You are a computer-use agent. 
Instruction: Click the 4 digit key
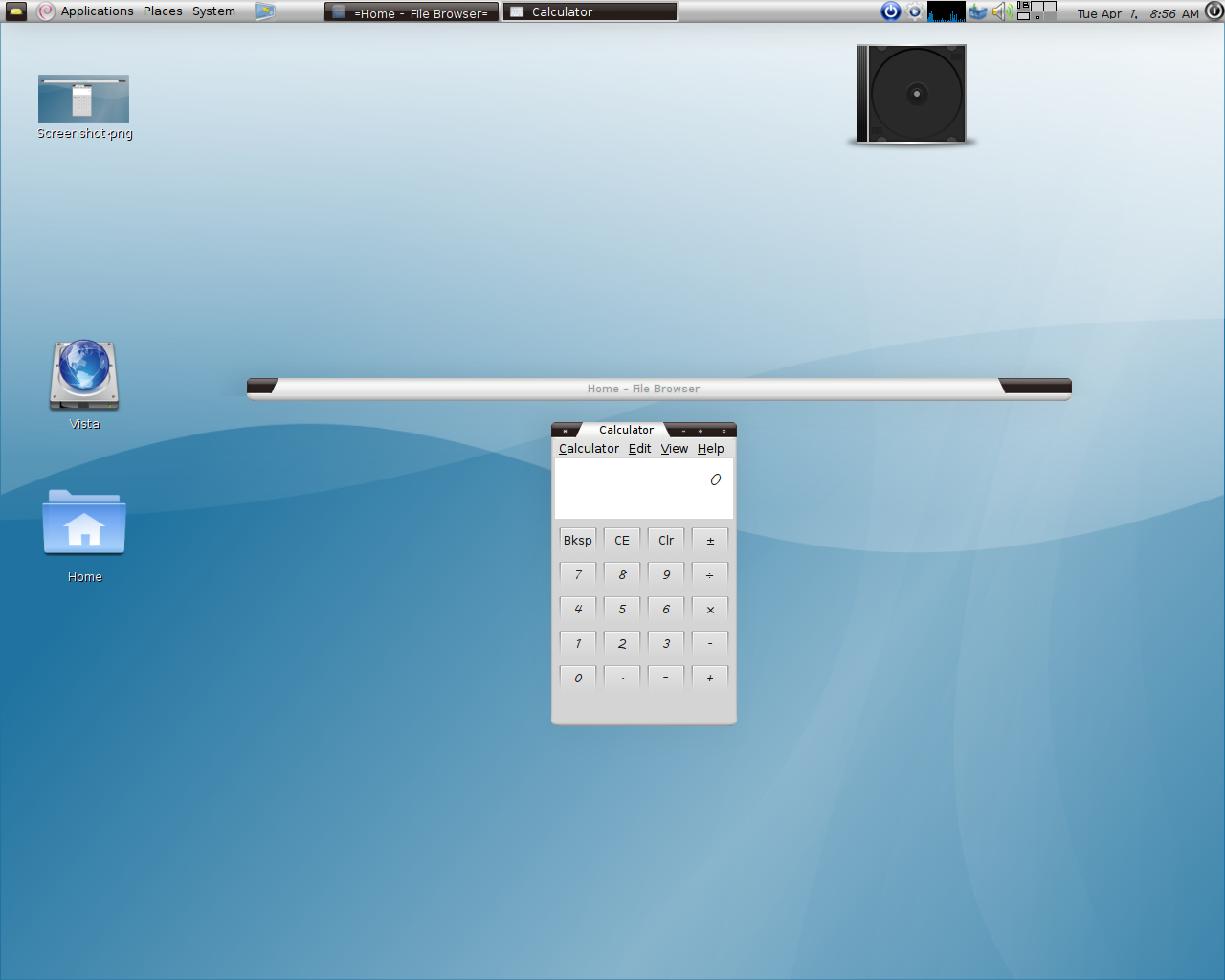pos(578,610)
